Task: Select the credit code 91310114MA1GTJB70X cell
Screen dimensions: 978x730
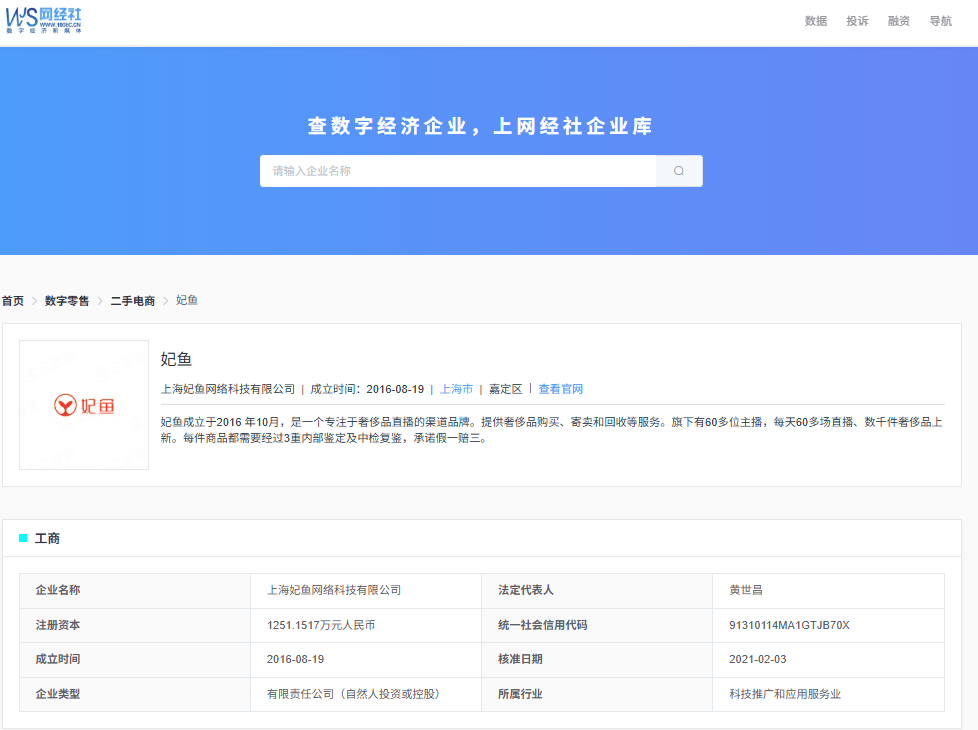Action: (x=789, y=625)
